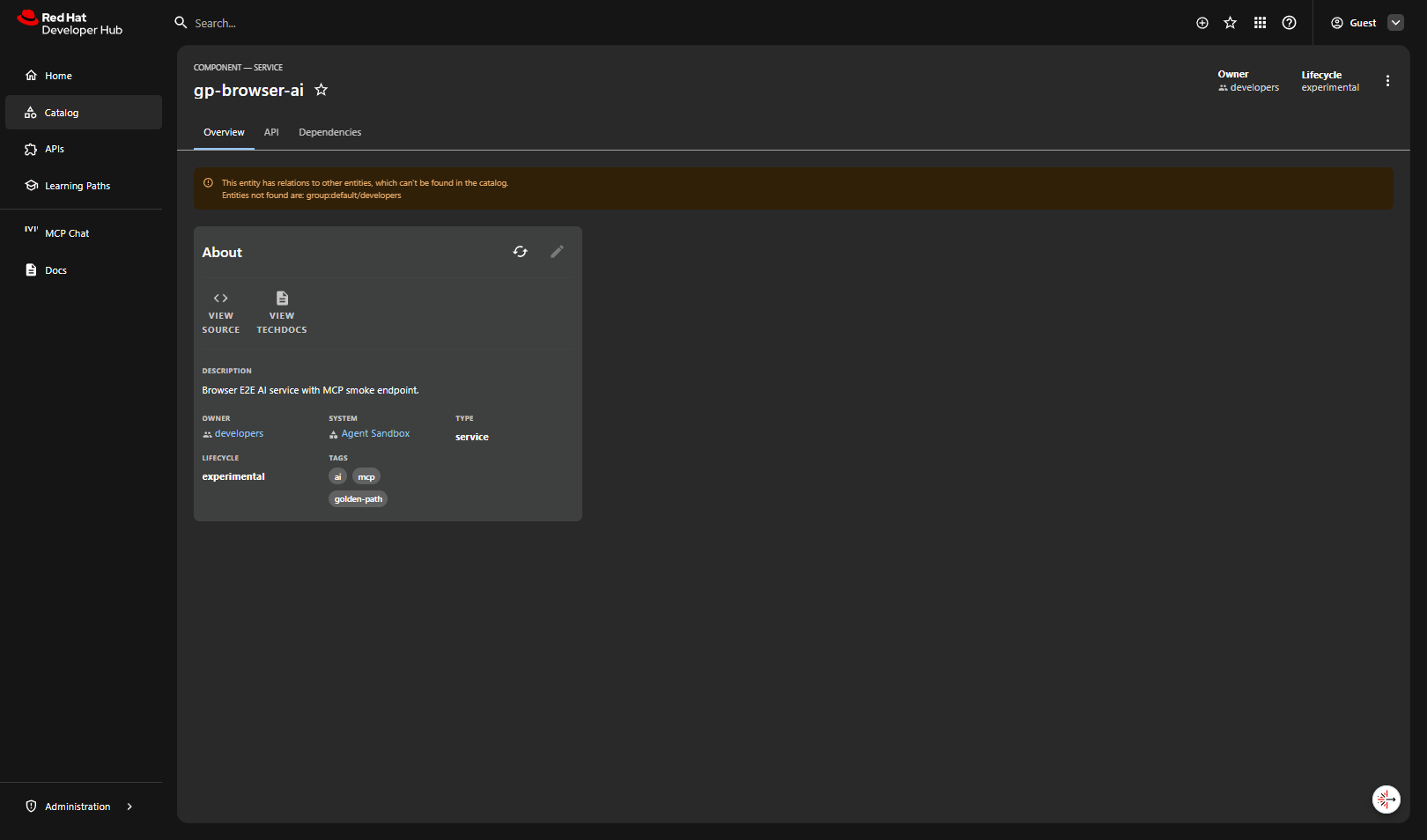Click View Source code icon
This screenshot has height=840, width=1427.
221,298
